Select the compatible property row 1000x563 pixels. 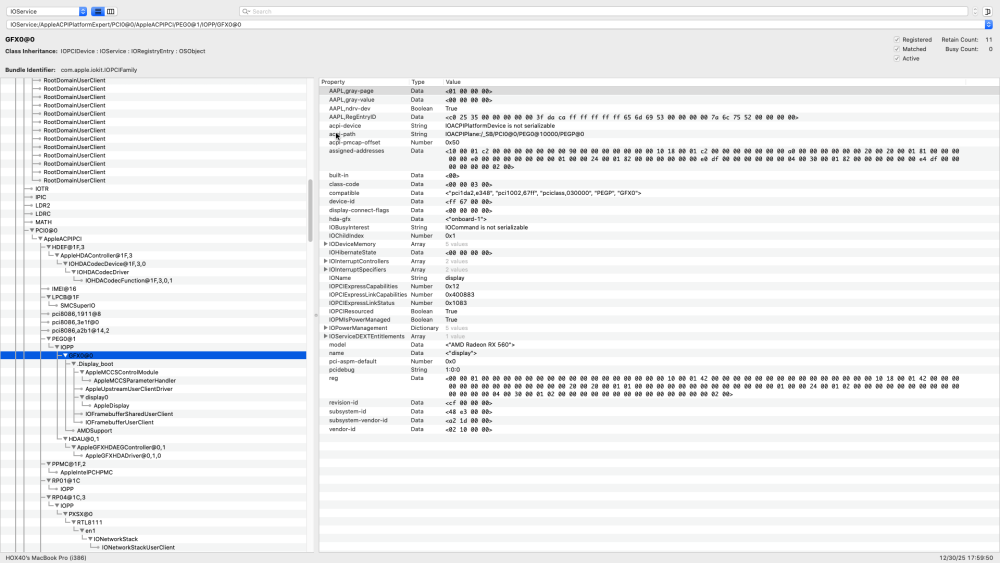coord(659,193)
